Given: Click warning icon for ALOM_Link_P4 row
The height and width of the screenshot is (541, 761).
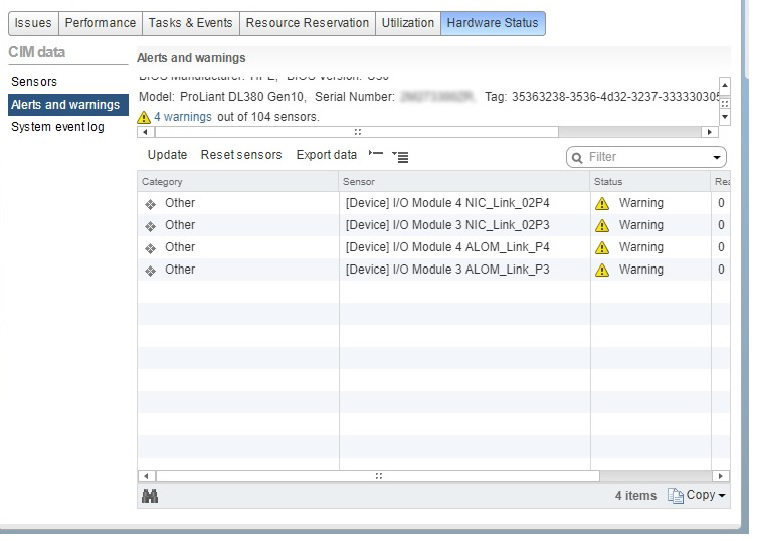Looking at the screenshot, I should click(602, 247).
